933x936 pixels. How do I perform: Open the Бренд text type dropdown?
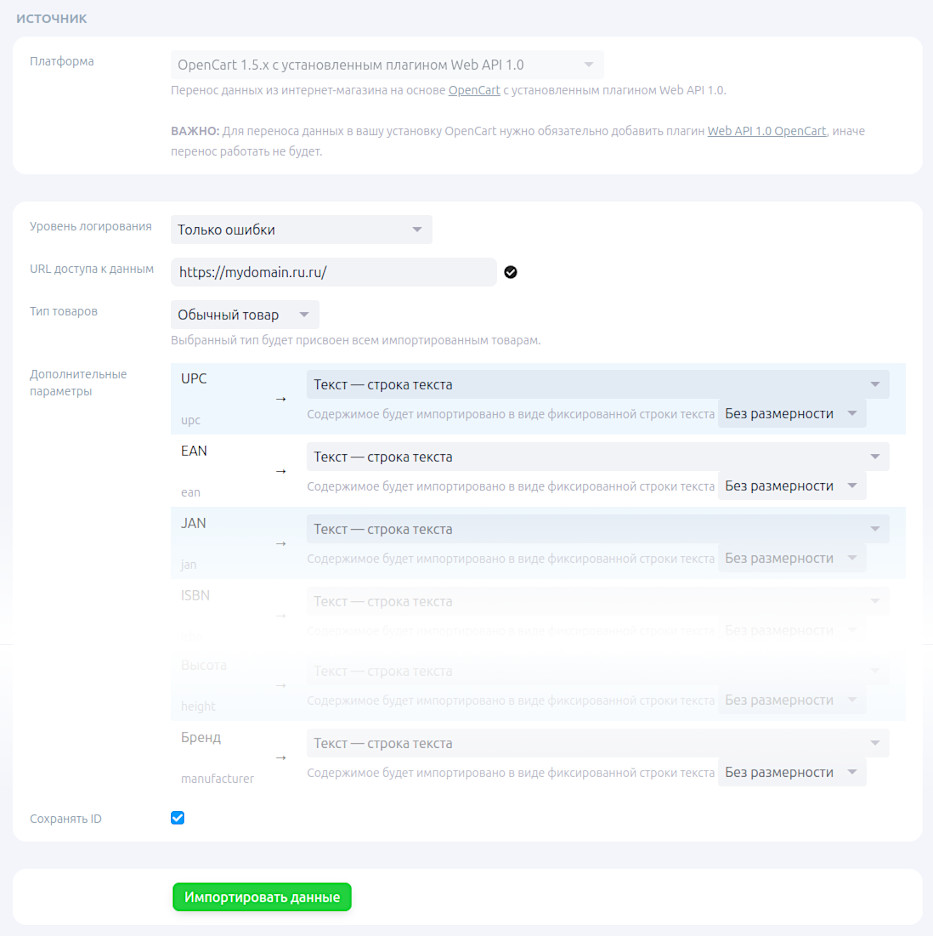[x=597, y=744]
